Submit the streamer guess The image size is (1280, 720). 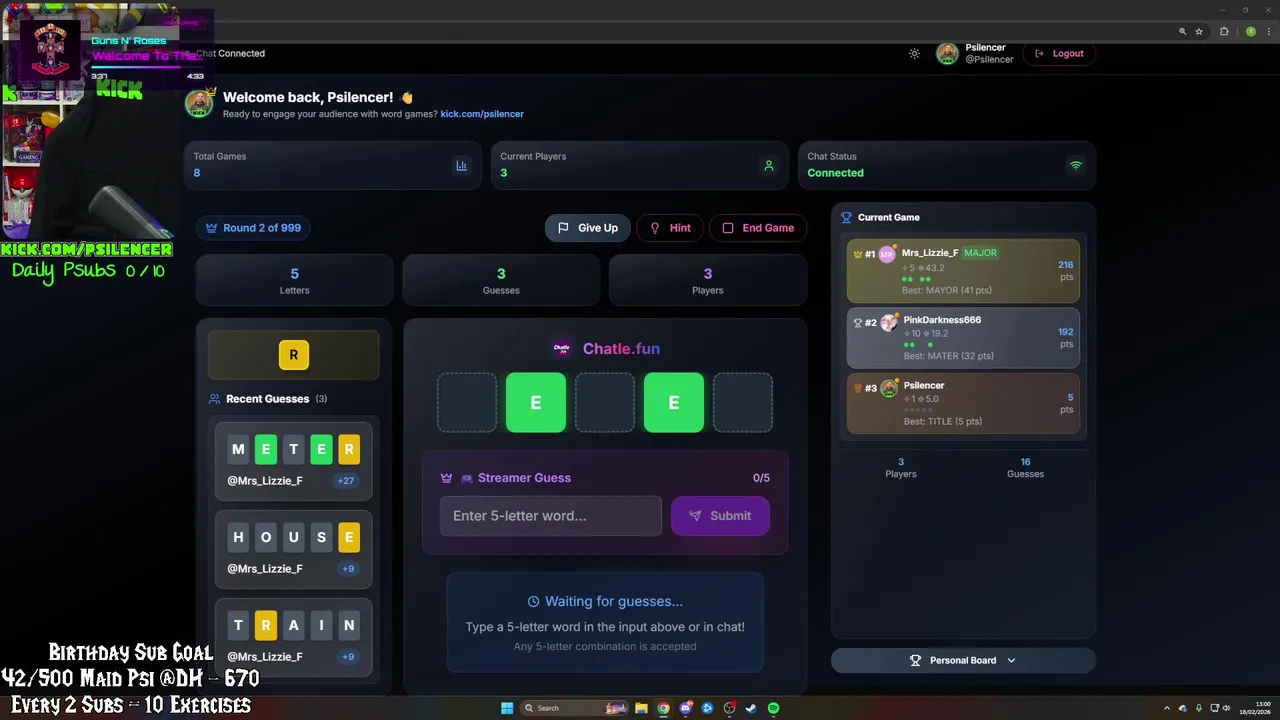(x=720, y=516)
